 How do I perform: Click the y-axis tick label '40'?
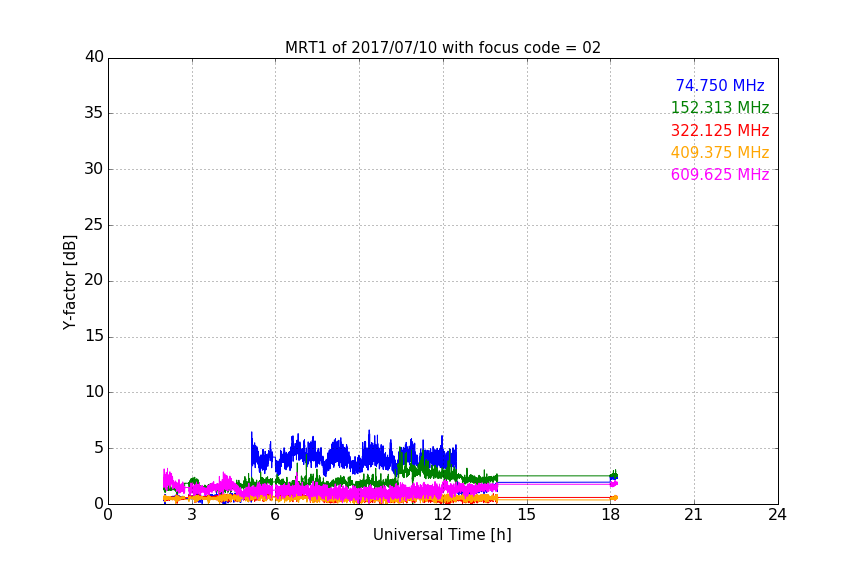tap(94, 57)
